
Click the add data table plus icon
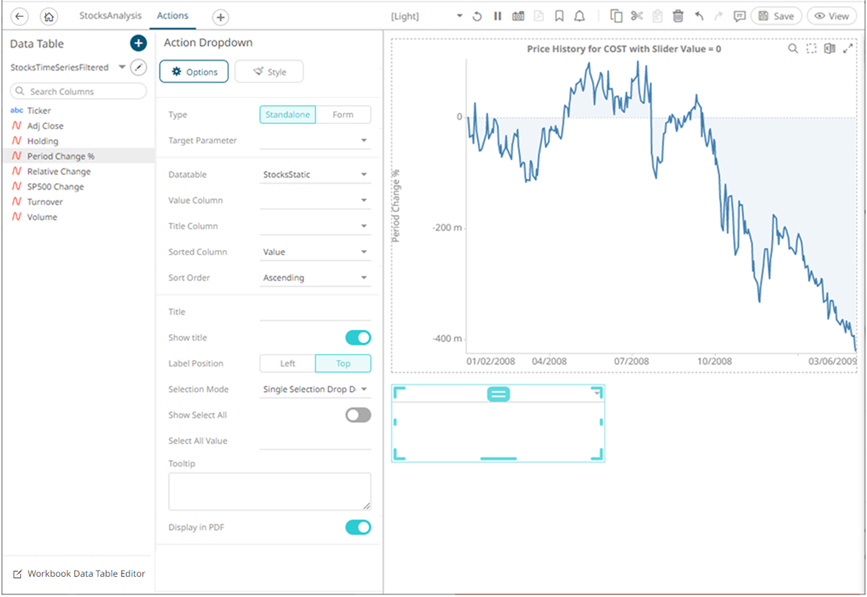click(x=138, y=44)
